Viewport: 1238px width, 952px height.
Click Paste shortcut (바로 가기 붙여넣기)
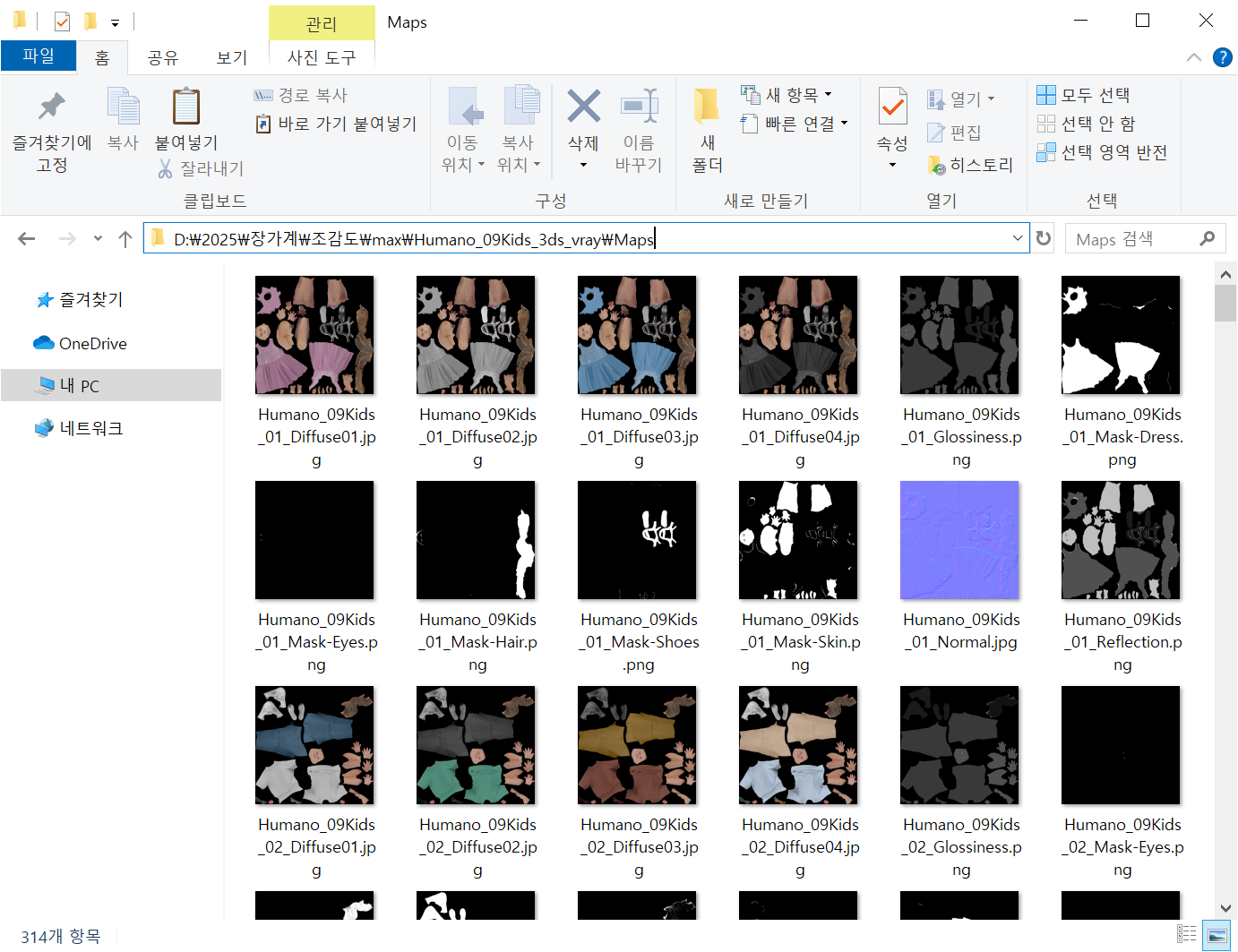(x=336, y=124)
